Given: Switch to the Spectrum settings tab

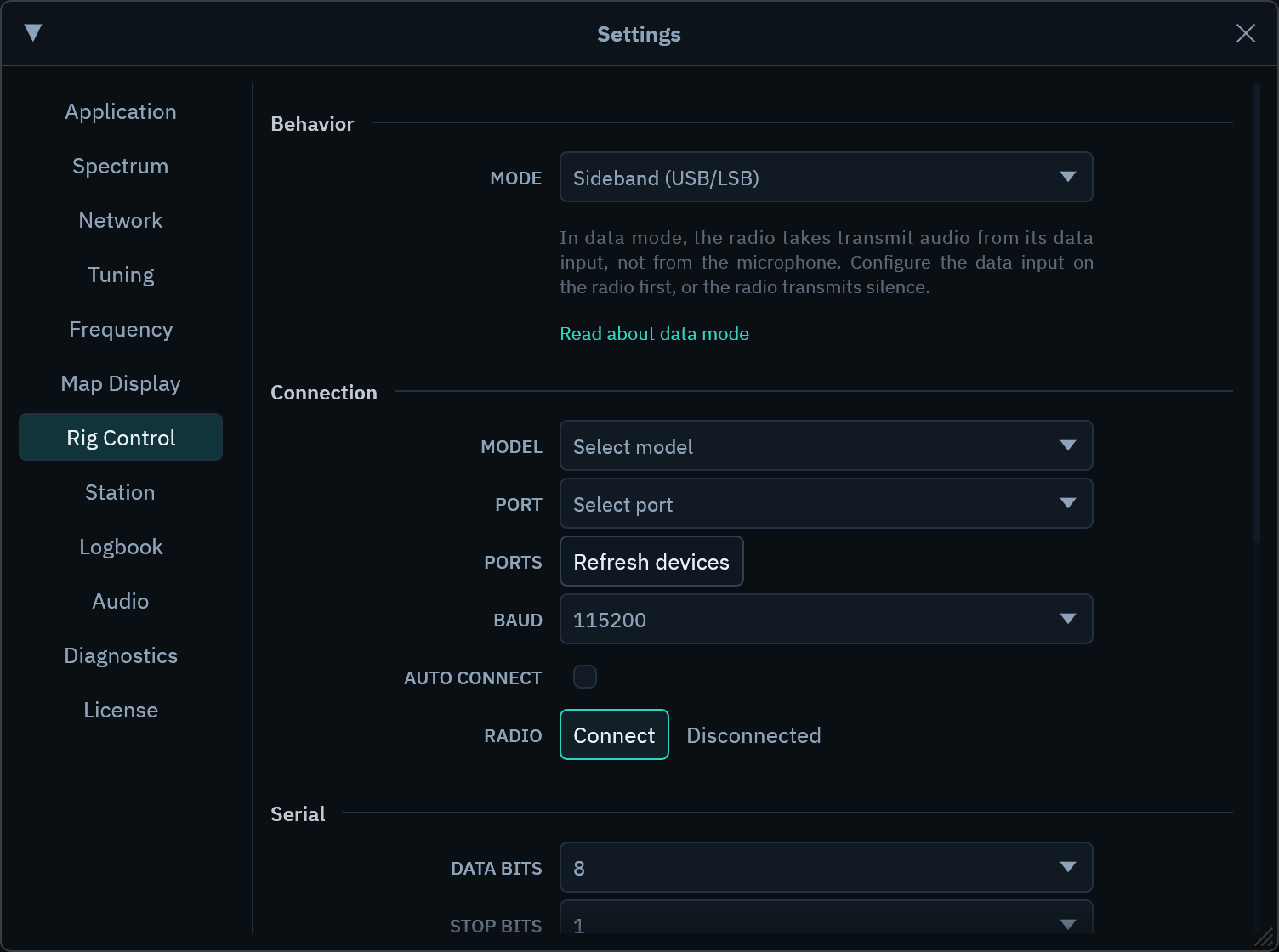Looking at the screenshot, I should point(121,166).
